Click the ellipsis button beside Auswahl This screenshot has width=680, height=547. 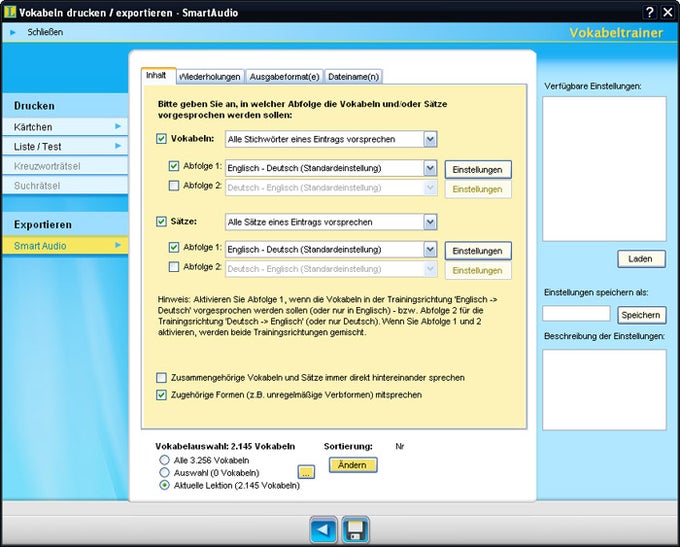coord(306,472)
